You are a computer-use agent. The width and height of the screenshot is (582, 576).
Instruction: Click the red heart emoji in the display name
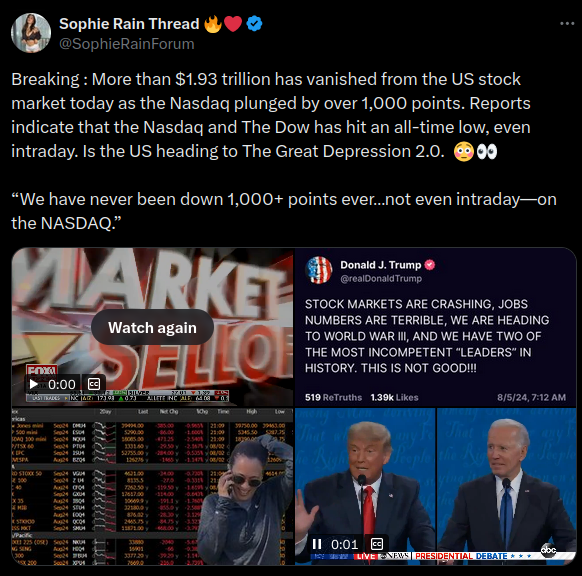[233, 24]
